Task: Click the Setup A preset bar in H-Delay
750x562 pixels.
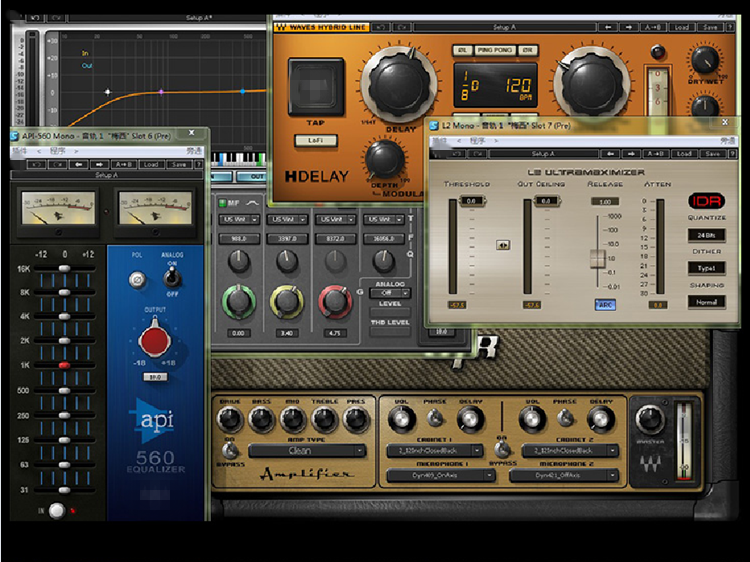Action: (505, 28)
